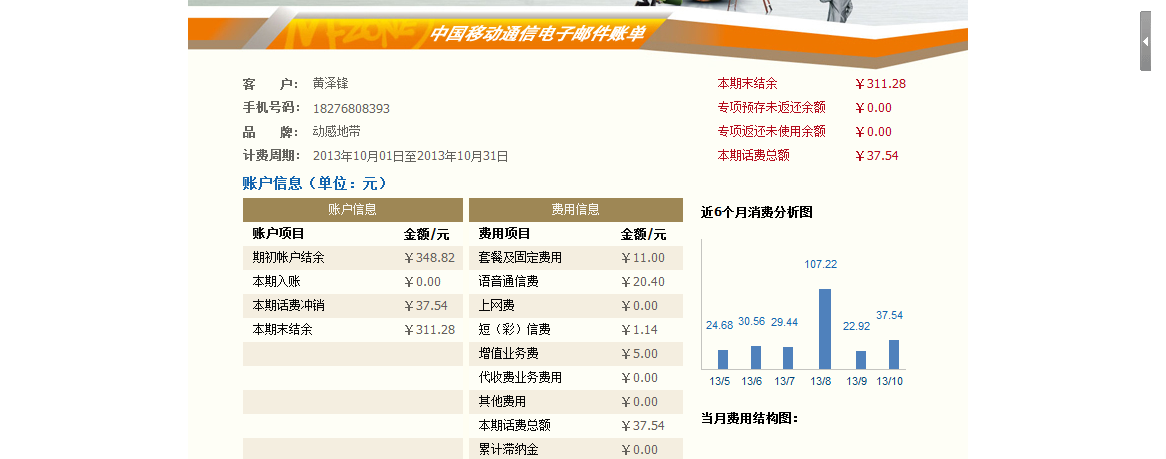This screenshot has width=1166, height=459.
Task: Select the 语音通信费 row
Action: (575, 282)
